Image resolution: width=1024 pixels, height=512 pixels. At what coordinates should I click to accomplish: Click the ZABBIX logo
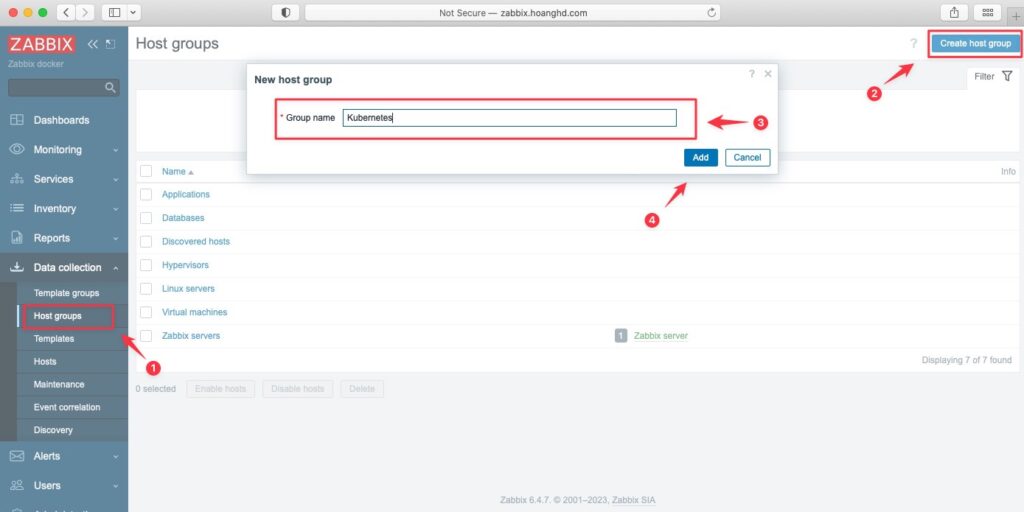[x=41, y=44]
